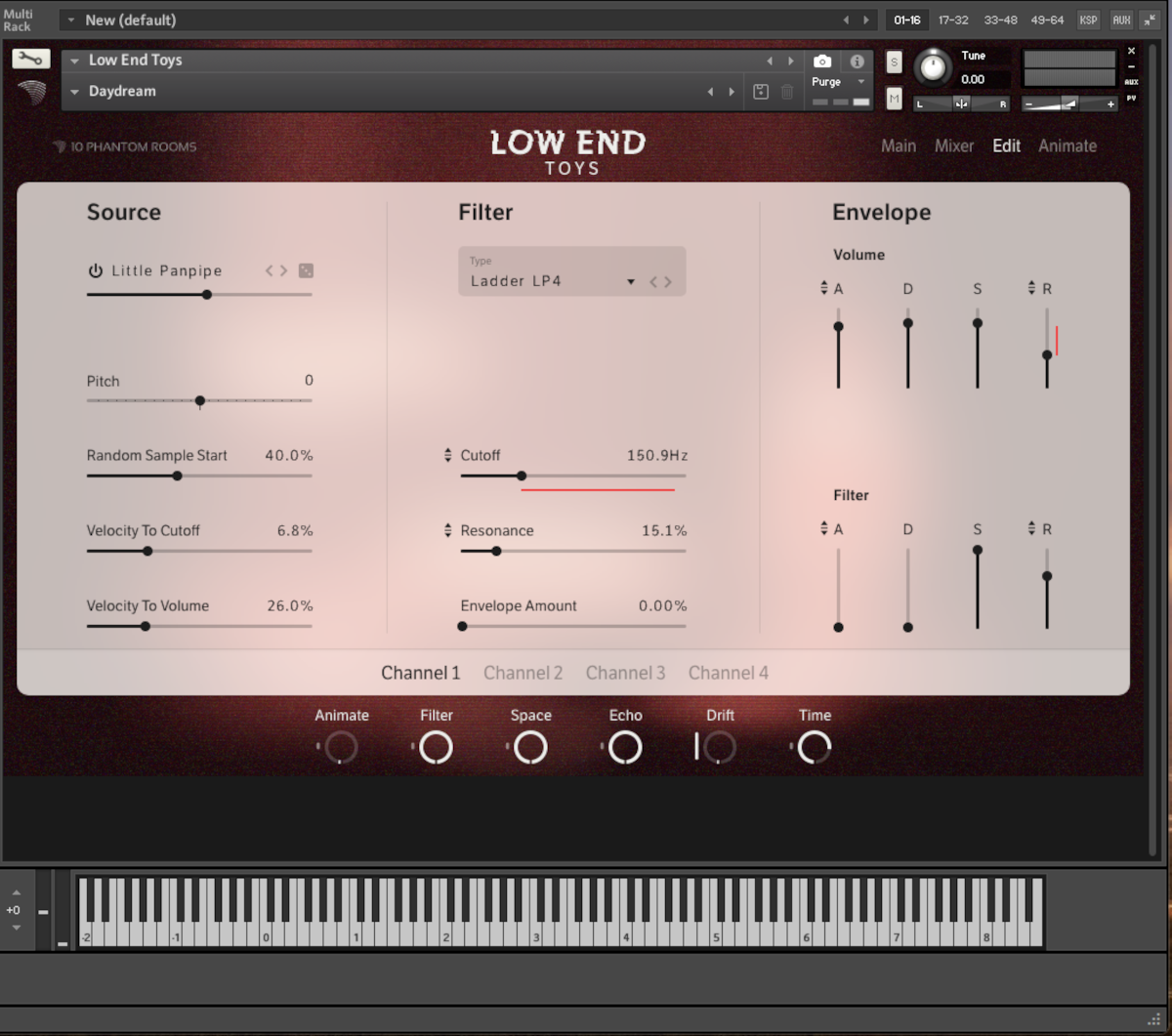Toggle the Drift switch bar
Viewport: 1172px width, 1036px height.
coord(696,747)
